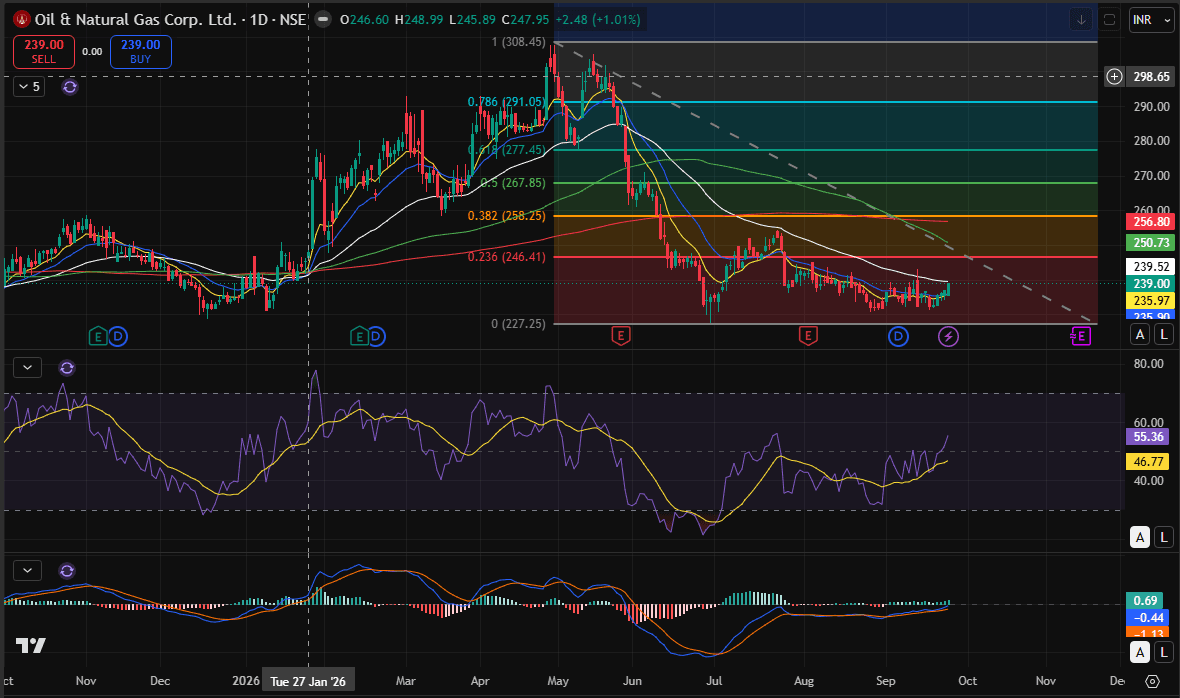Toggle auto scale A on the MACD pane

click(1140, 652)
